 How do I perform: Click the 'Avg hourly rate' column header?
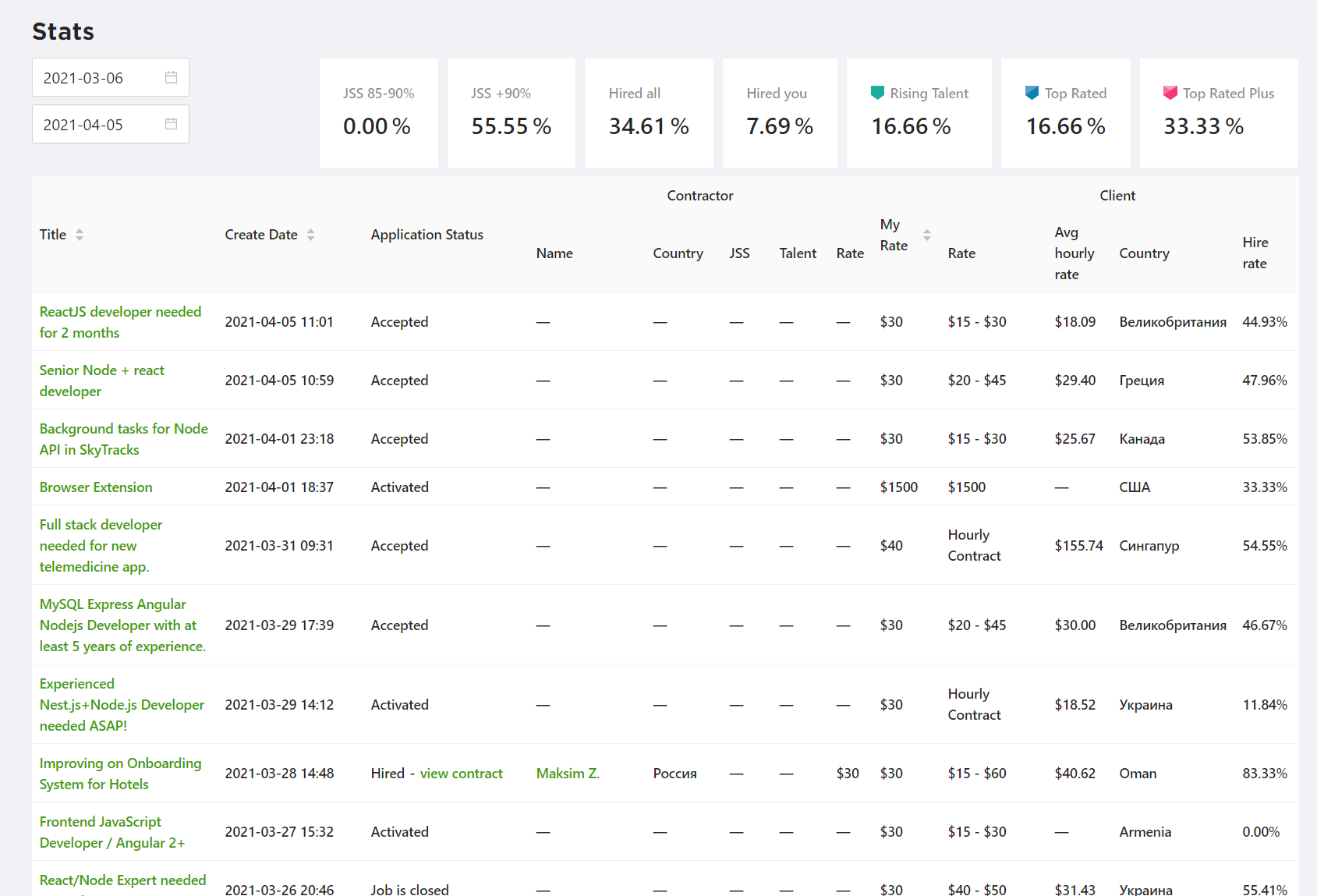point(1074,253)
